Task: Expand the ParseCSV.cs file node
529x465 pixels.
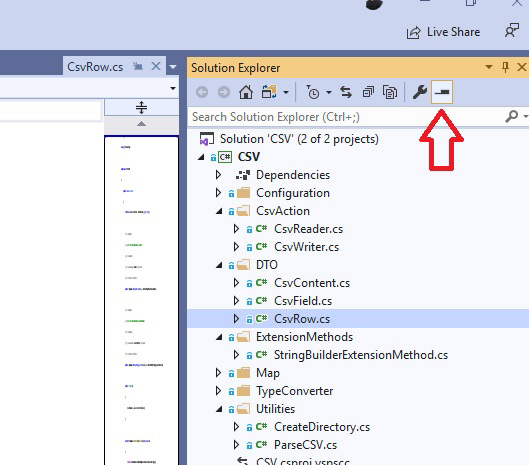Action: coord(236,445)
